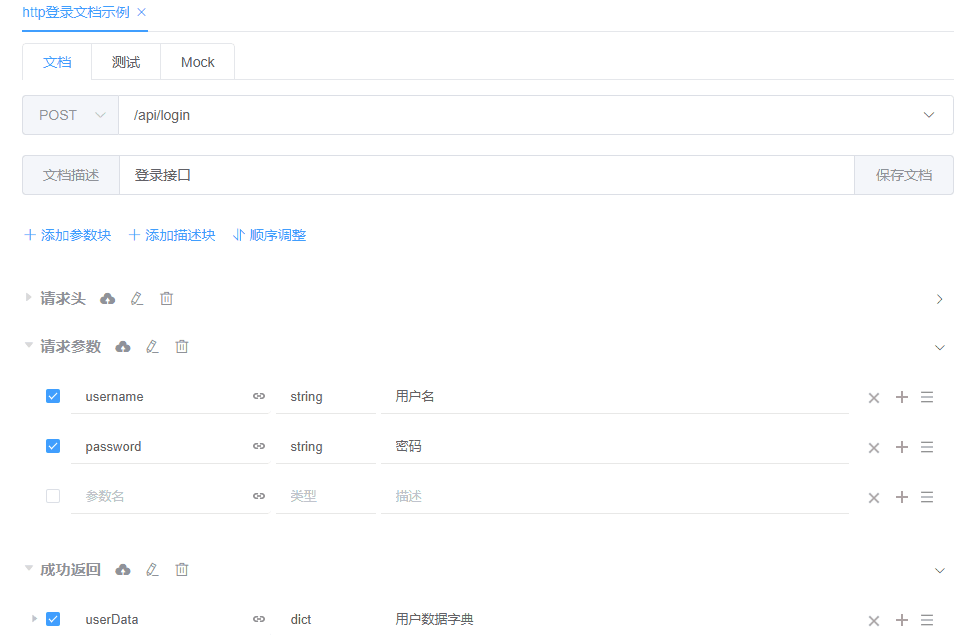Click cloud upload icon next to 请求参数
Screen dimensions: 970x635
[x=123, y=347]
